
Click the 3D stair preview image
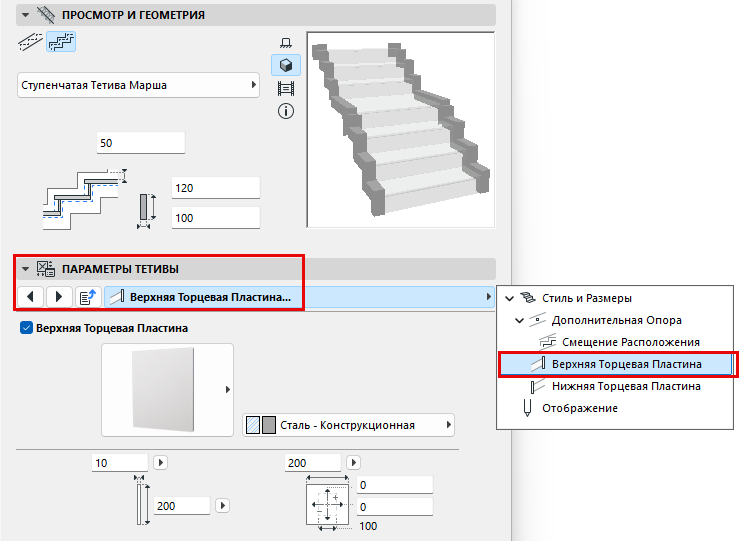pos(401,130)
